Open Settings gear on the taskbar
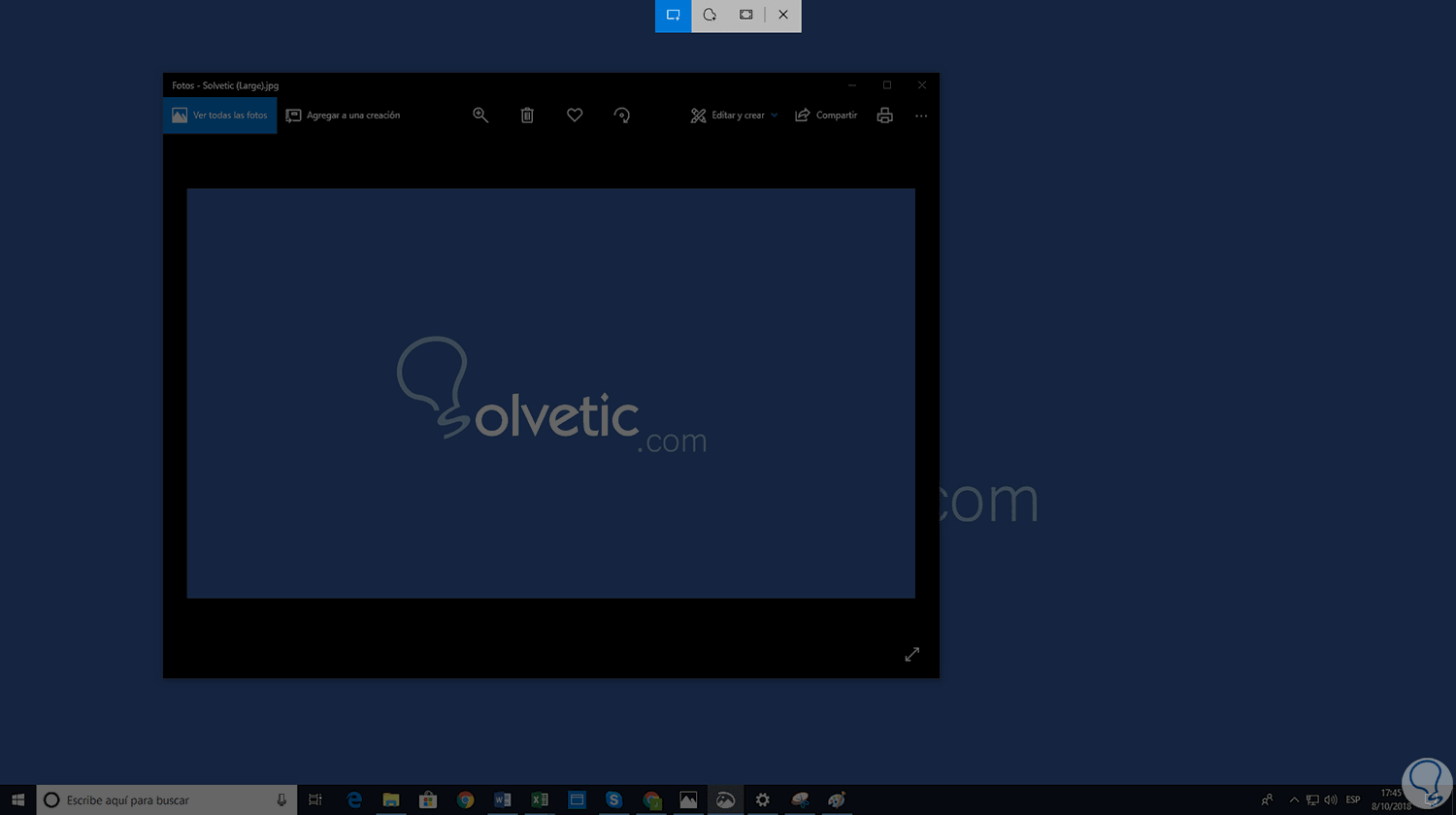Image resolution: width=1456 pixels, height=815 pixels. tap(763, 800)
